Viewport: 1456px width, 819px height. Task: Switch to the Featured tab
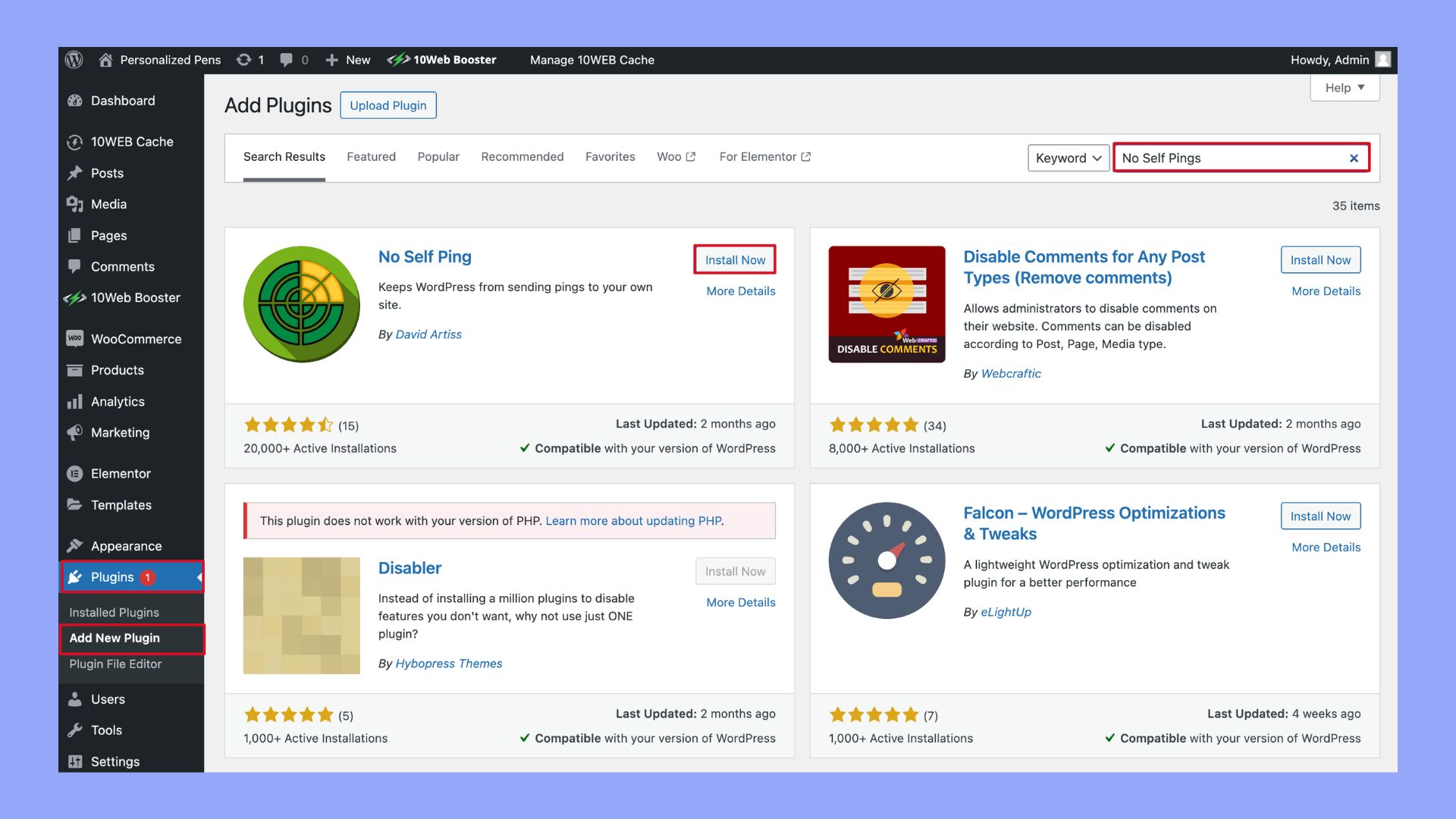click(371, 157)
